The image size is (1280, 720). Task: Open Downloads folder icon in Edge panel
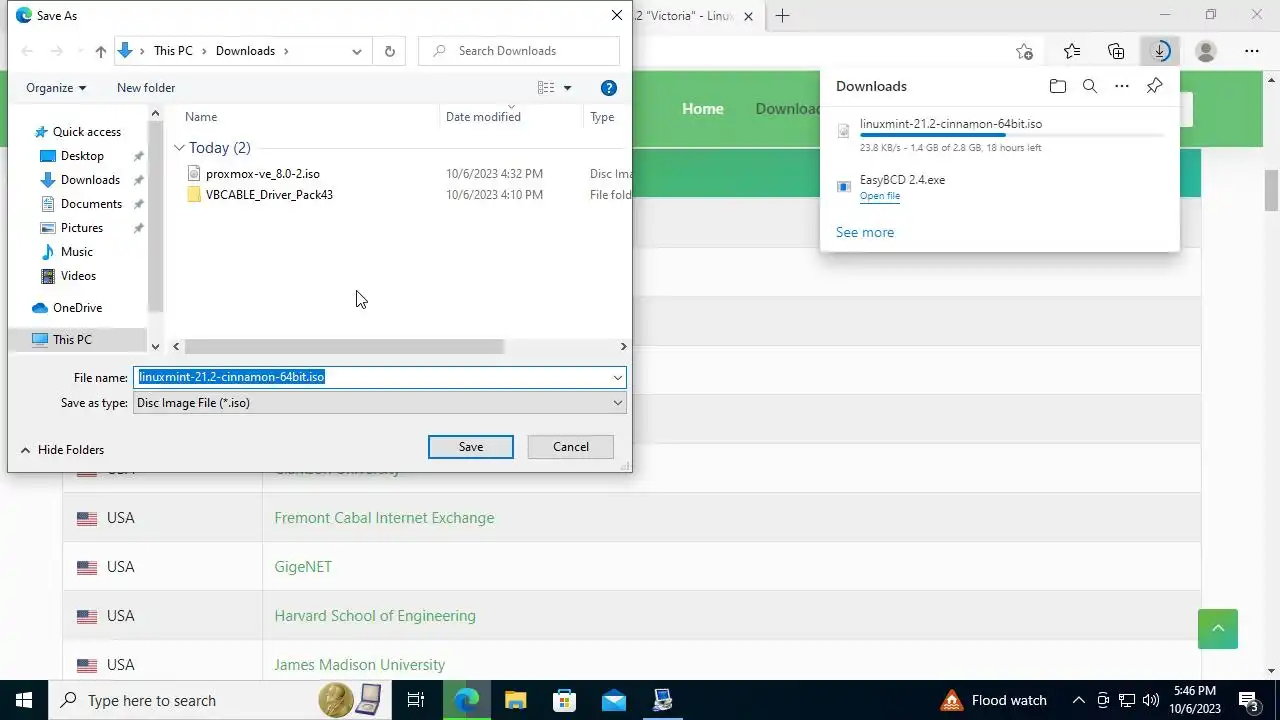click(x=1058, y=86)
